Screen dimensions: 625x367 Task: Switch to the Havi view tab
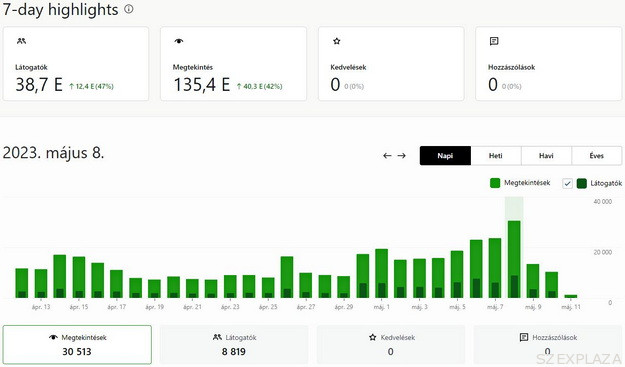point(546,155)
